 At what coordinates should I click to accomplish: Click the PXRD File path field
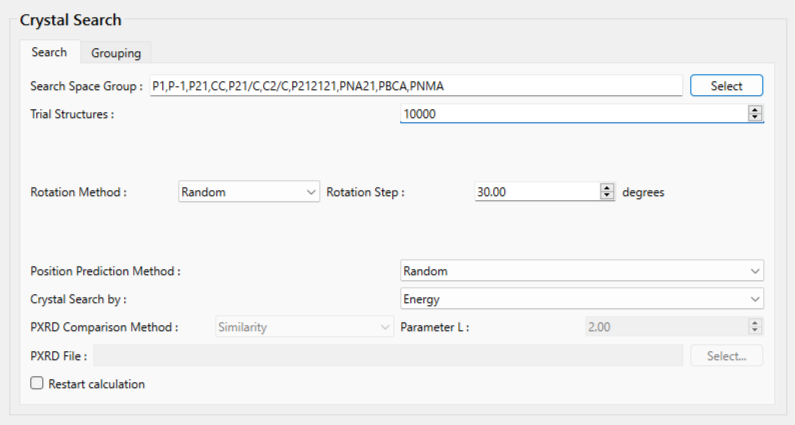[388, 355]
